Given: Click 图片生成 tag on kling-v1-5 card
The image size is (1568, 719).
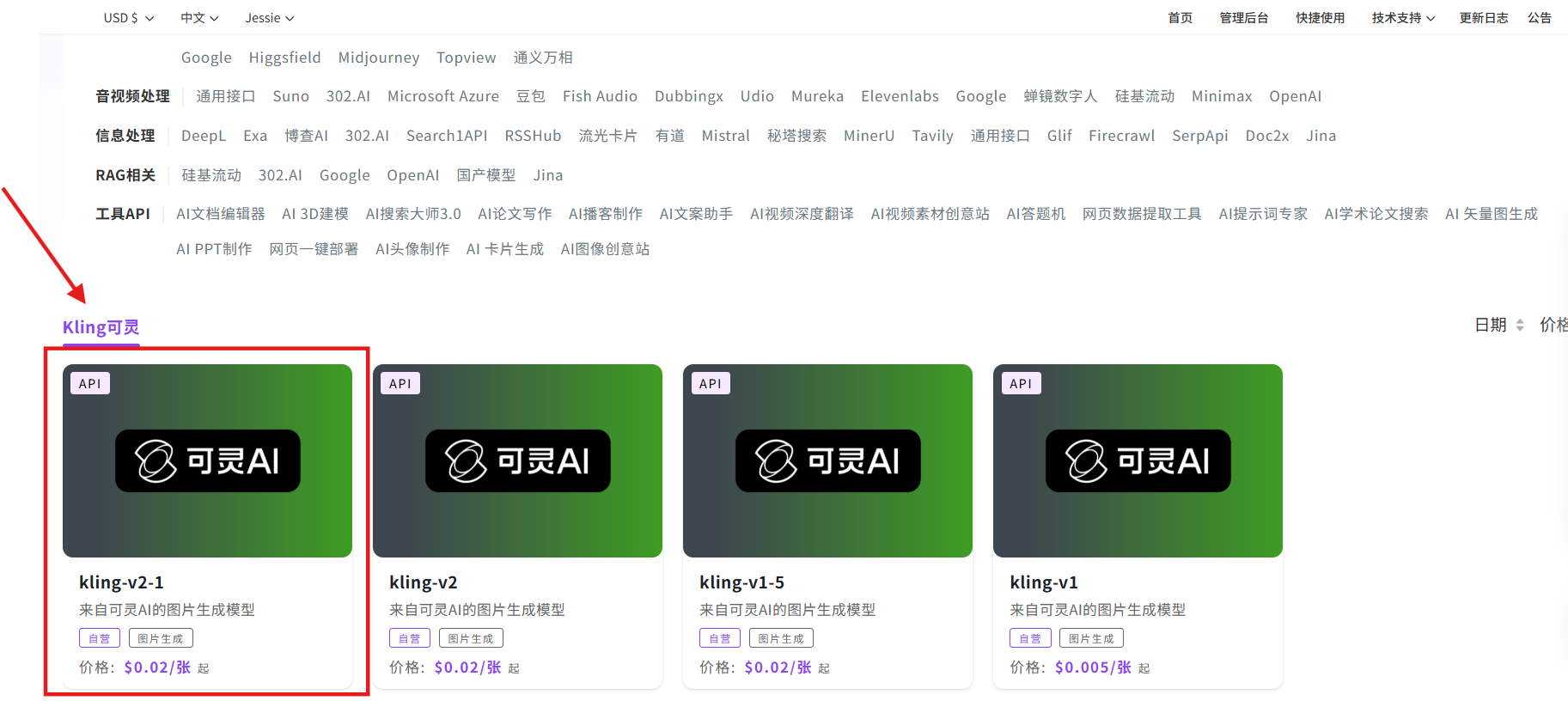Looking at the screenshot, I should [781, 638].
